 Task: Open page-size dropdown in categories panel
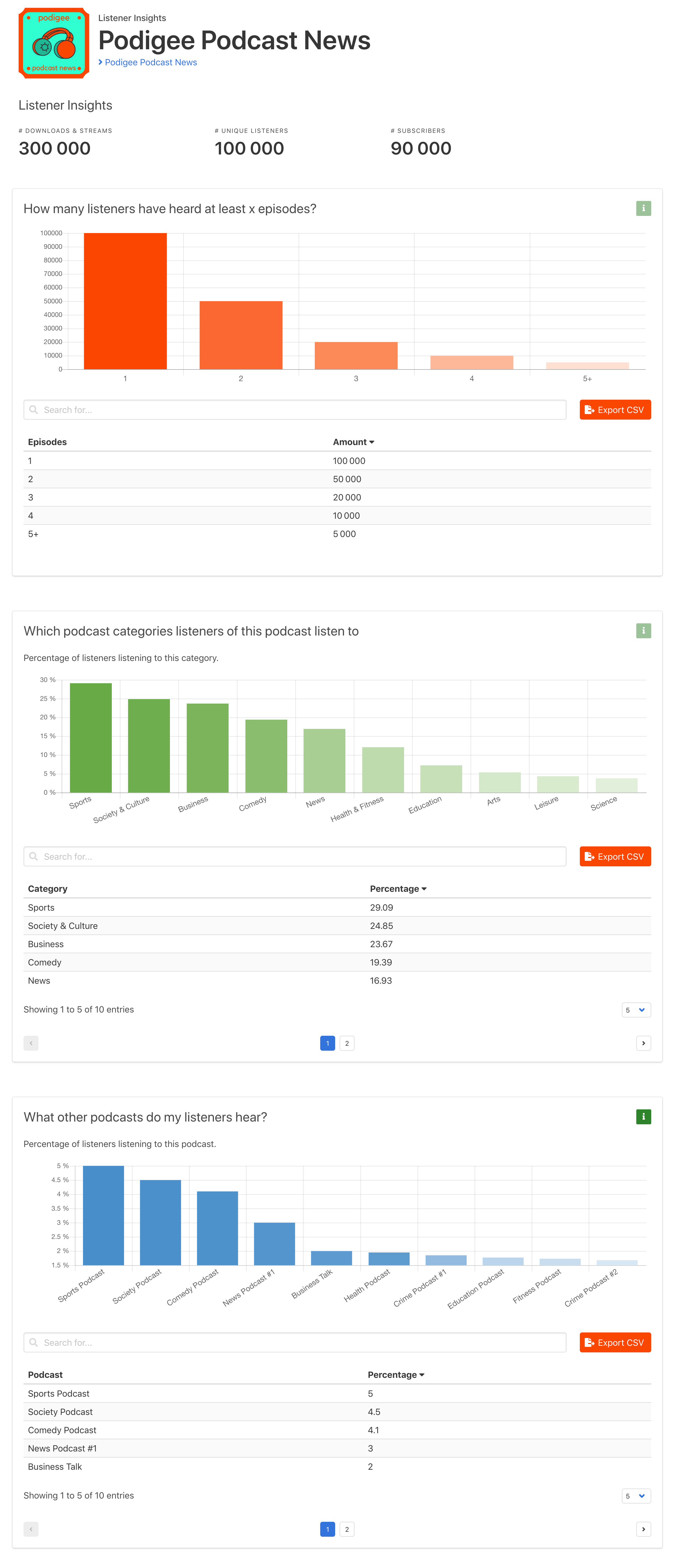coord(636,1010)
